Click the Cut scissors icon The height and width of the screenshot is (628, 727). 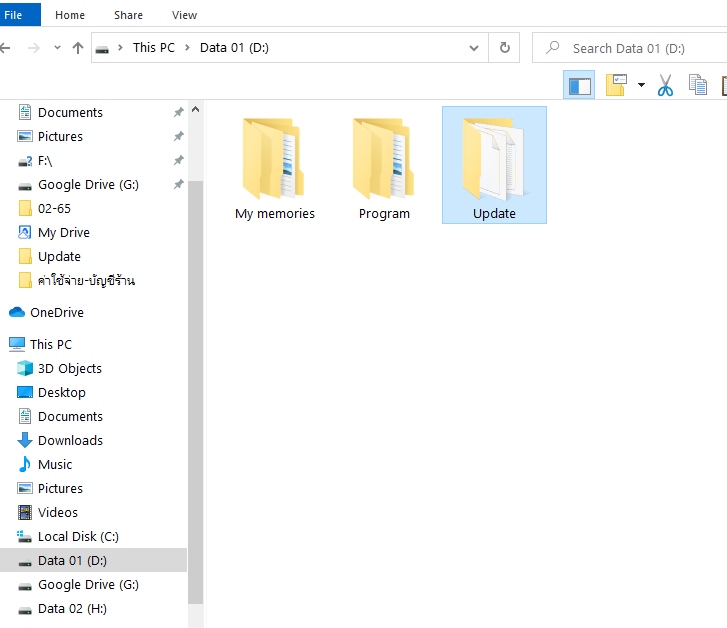(x=665, y=85)
